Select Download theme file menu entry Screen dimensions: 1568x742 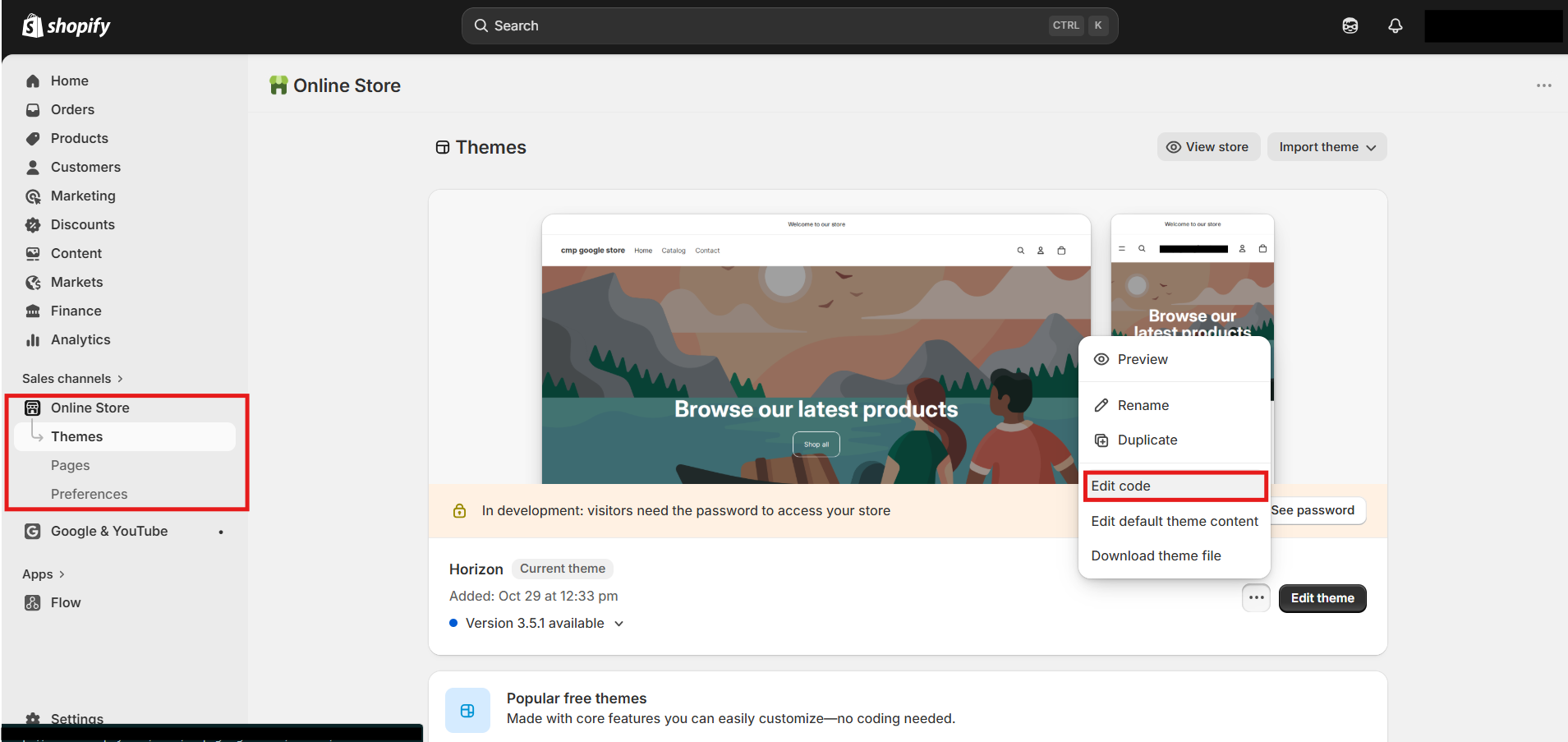1156,555
